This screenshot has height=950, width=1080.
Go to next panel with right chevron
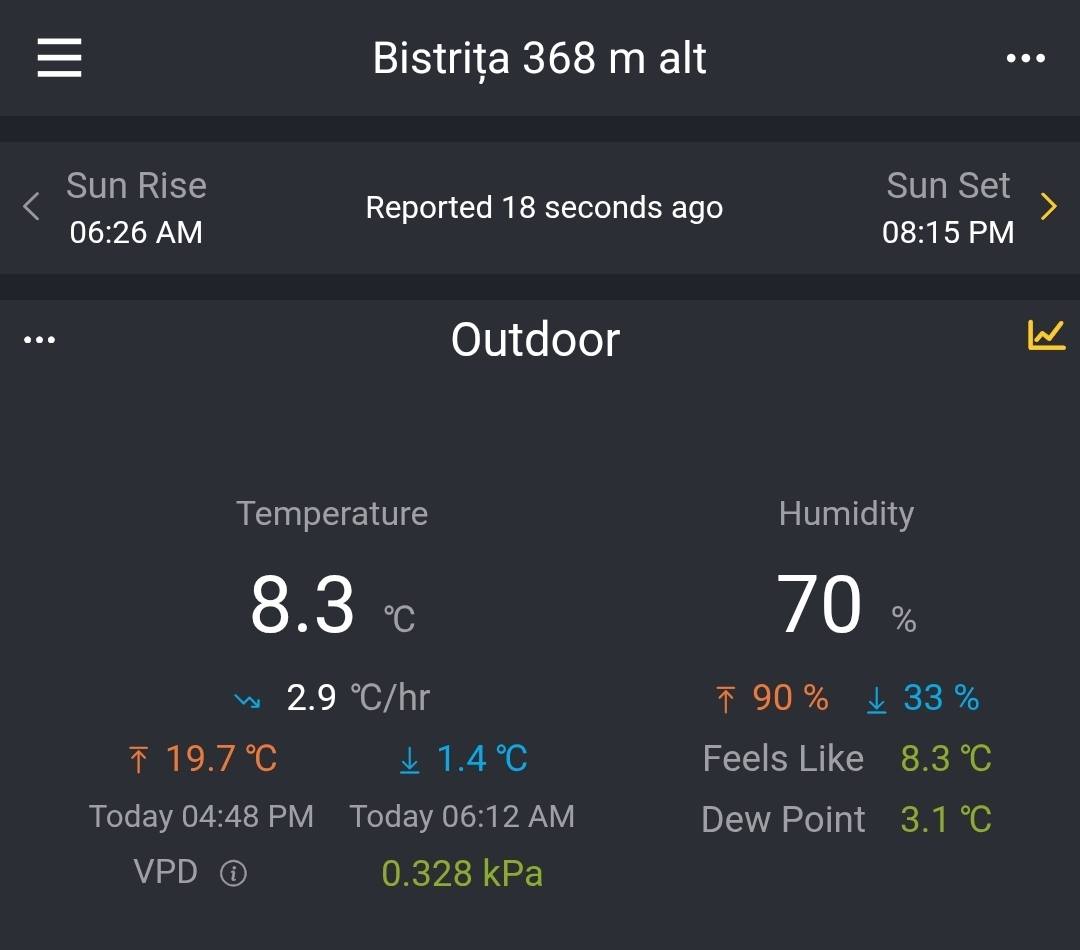point(1048,207)
